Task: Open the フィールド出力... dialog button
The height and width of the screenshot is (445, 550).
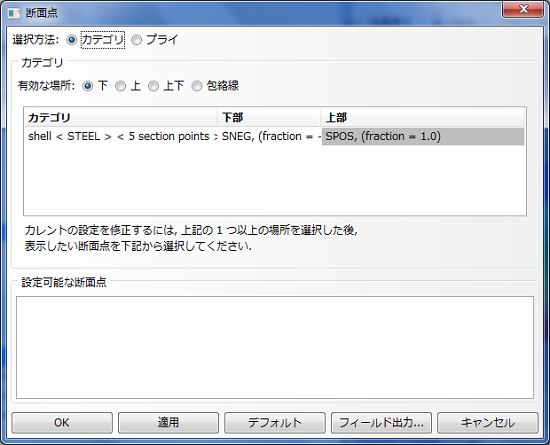Action: tap(381, 423)
